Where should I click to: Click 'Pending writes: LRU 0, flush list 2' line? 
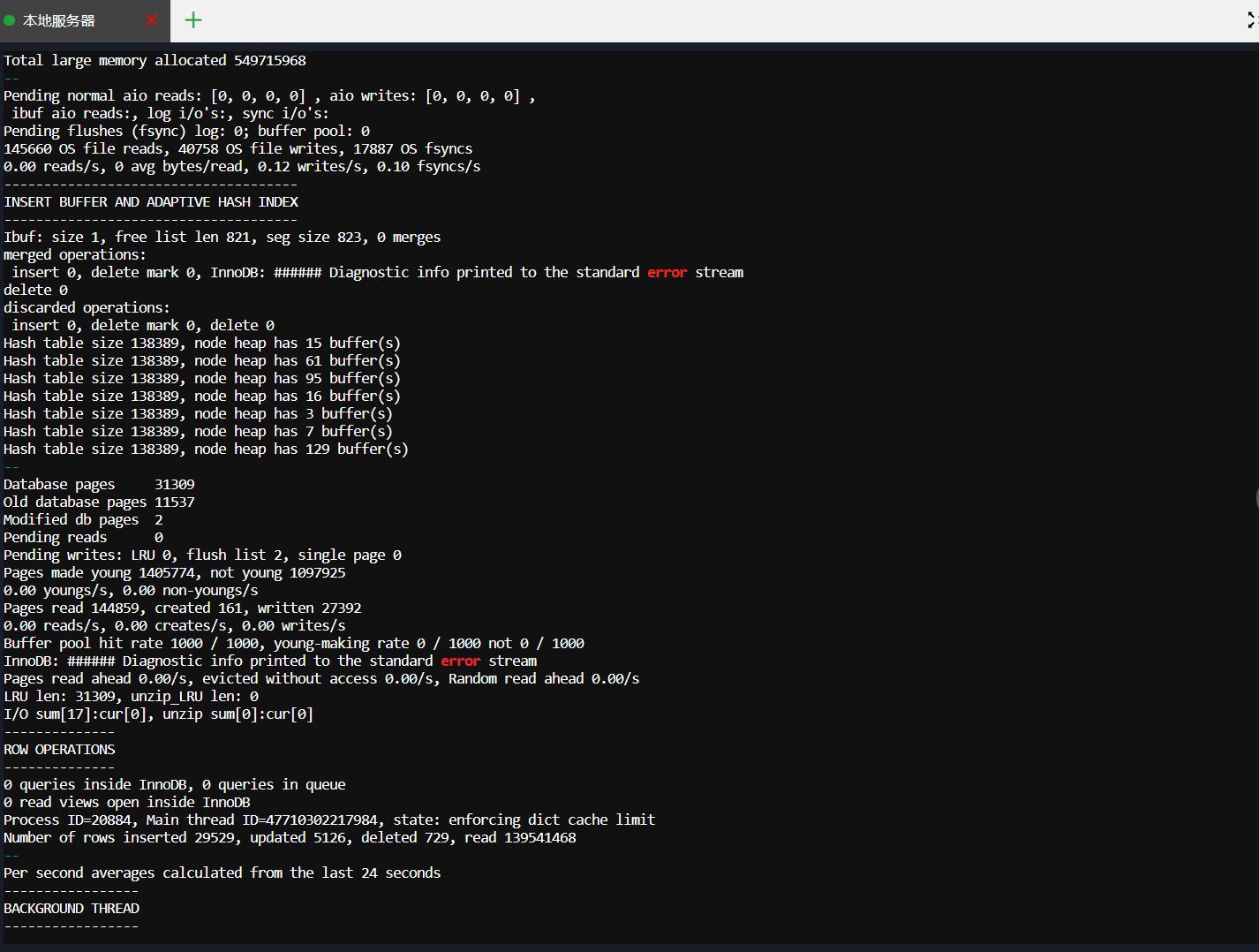click(x=202, y=555)
